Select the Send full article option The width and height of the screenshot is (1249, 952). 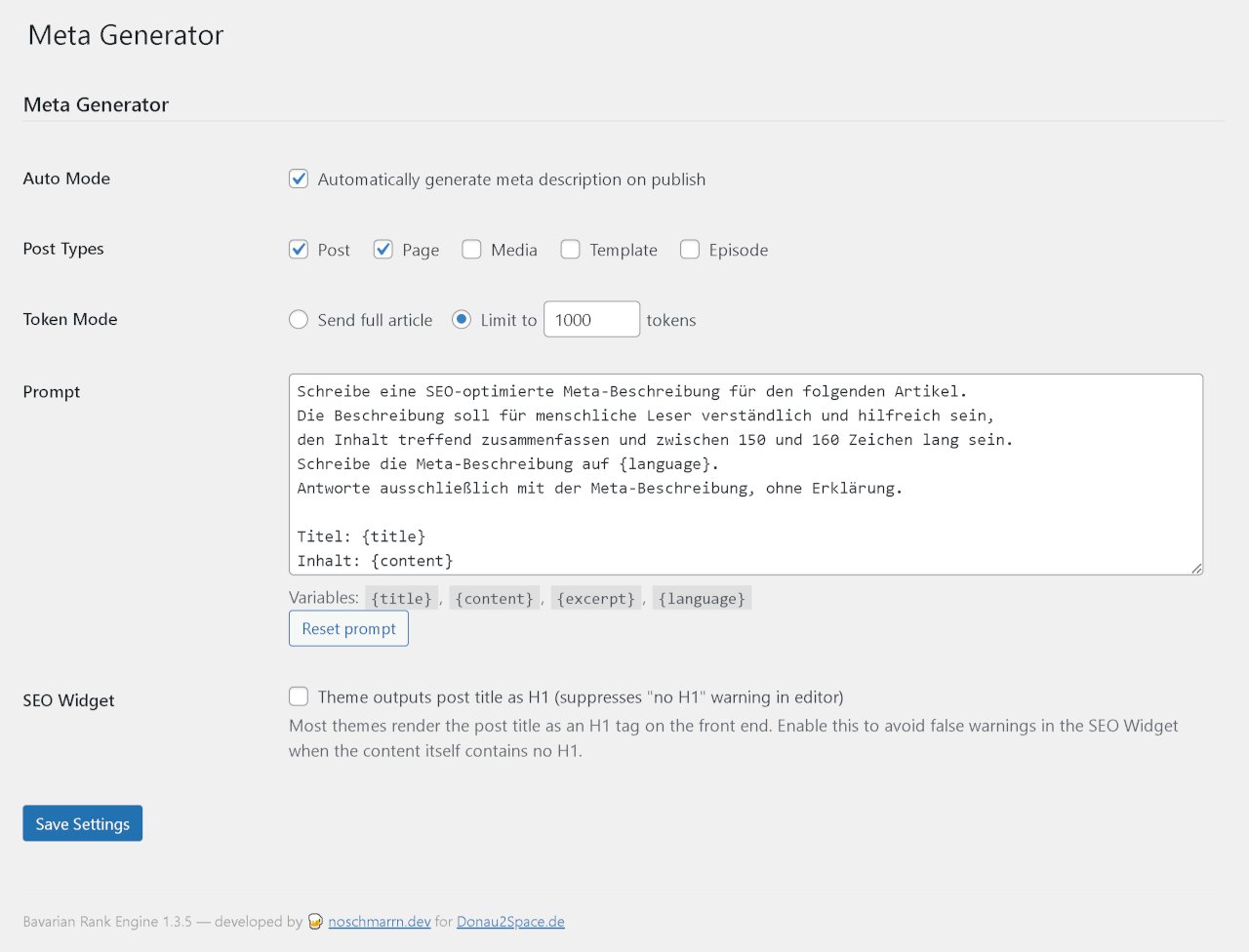[x=298, y=319]
